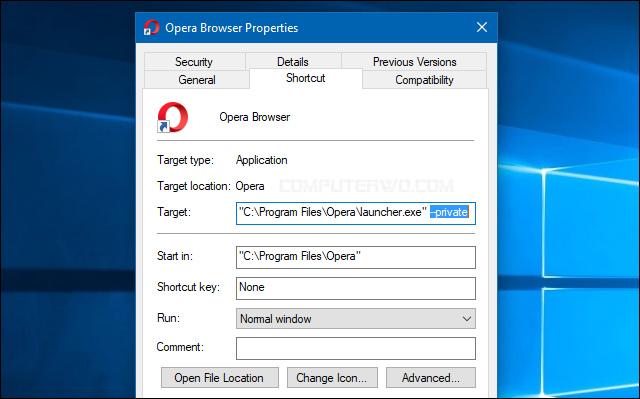The image size is (640, 399).
Task: Click the Open File Location button
Action: (220, 378)
